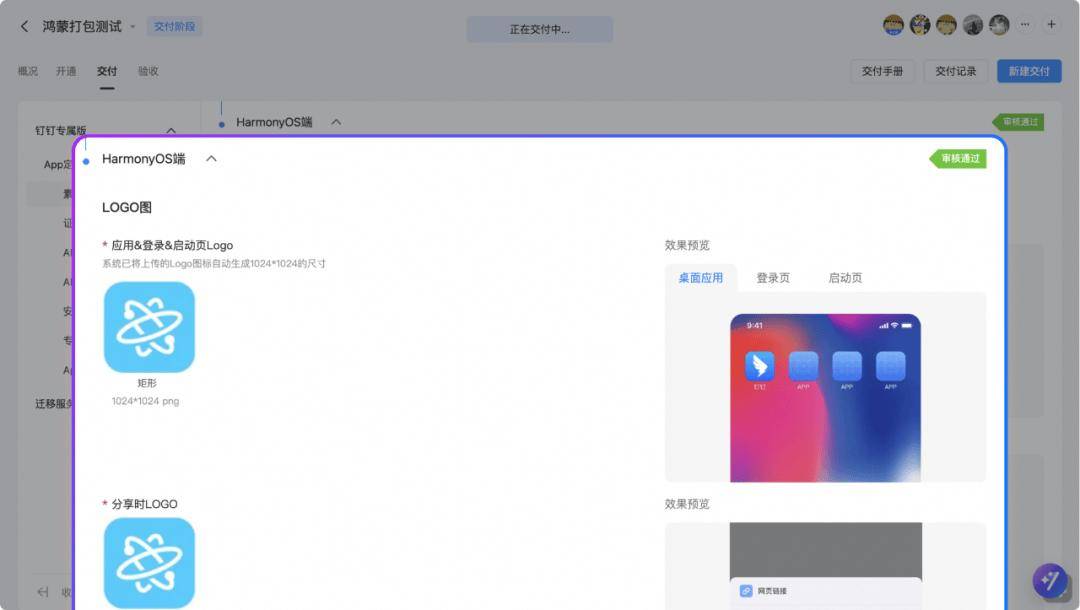Select the 桌面应用 preview tab

point(700,278)
